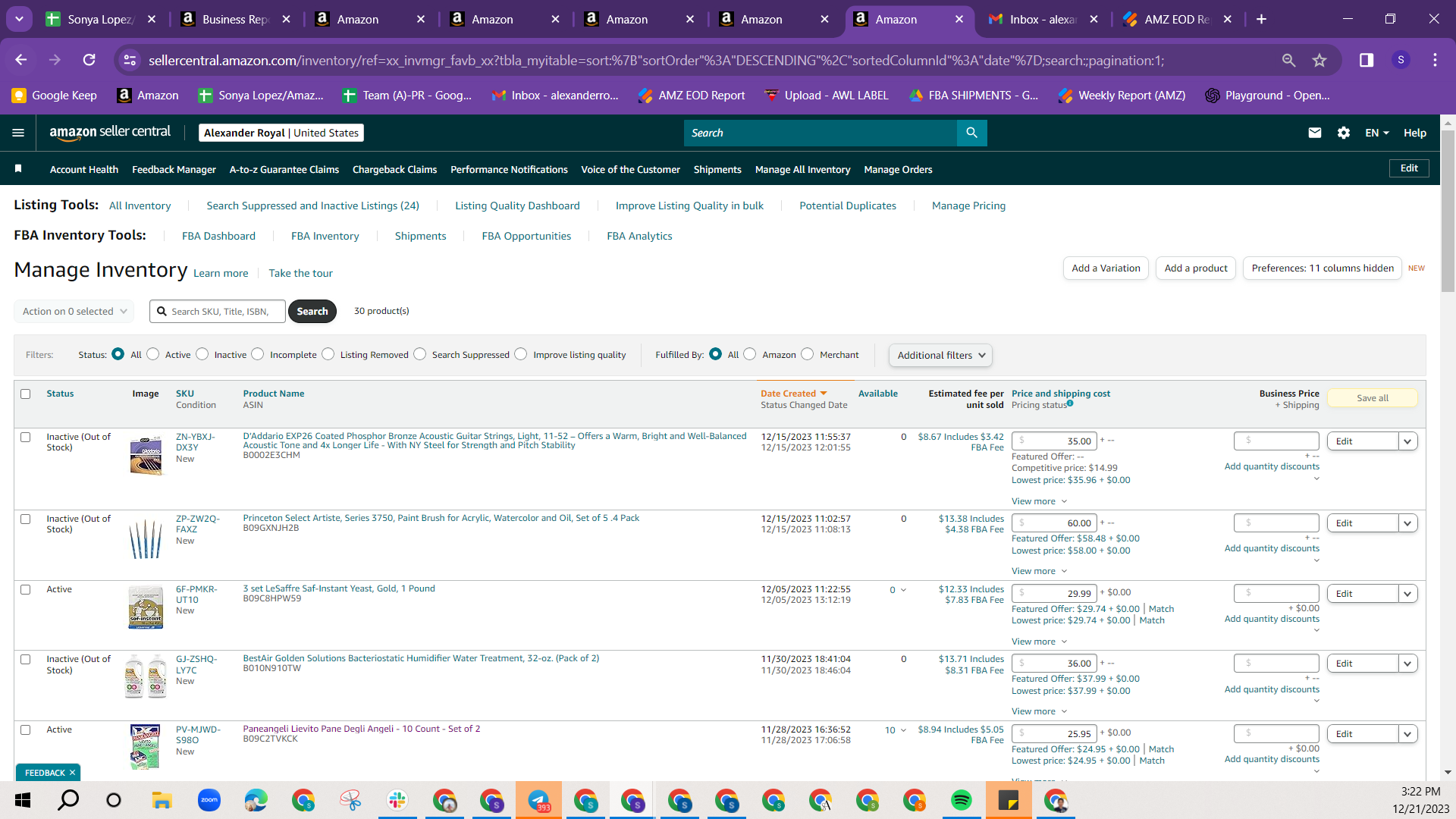Go to Manage Orders in navigation bar
Image resolution: width=1456 pixels, height=819 pixels.
[898, 169]
